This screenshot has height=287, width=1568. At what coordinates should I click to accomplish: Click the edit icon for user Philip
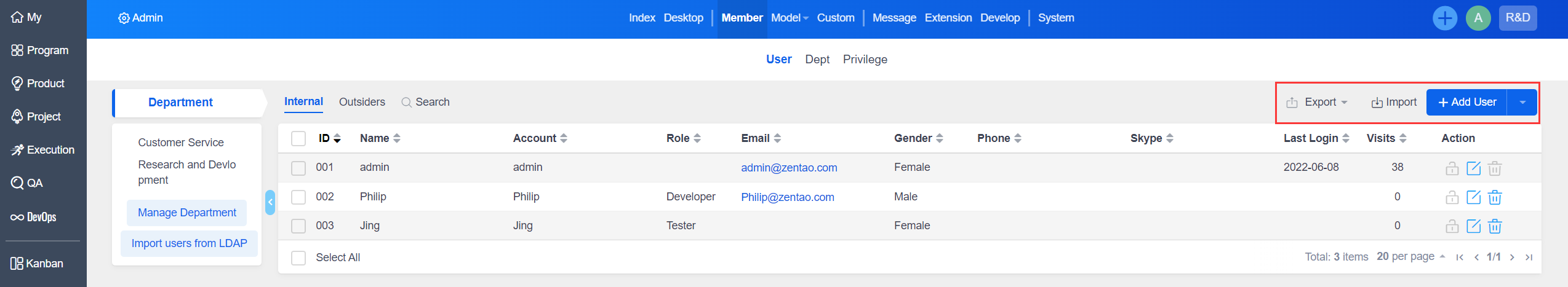pyautogui.click(x=1473, y=197)
